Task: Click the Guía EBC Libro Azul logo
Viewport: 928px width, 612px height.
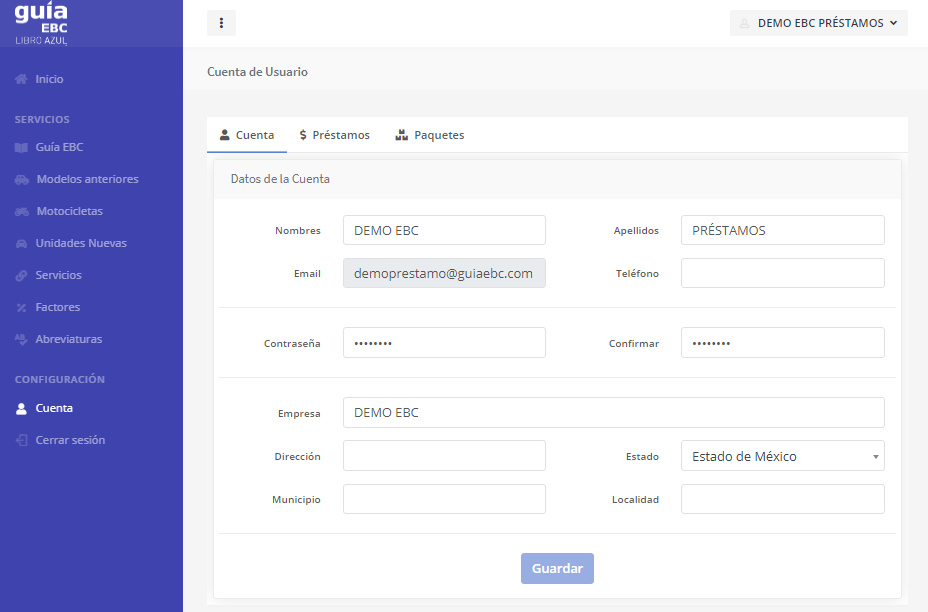Action: [x=42, y=23]
